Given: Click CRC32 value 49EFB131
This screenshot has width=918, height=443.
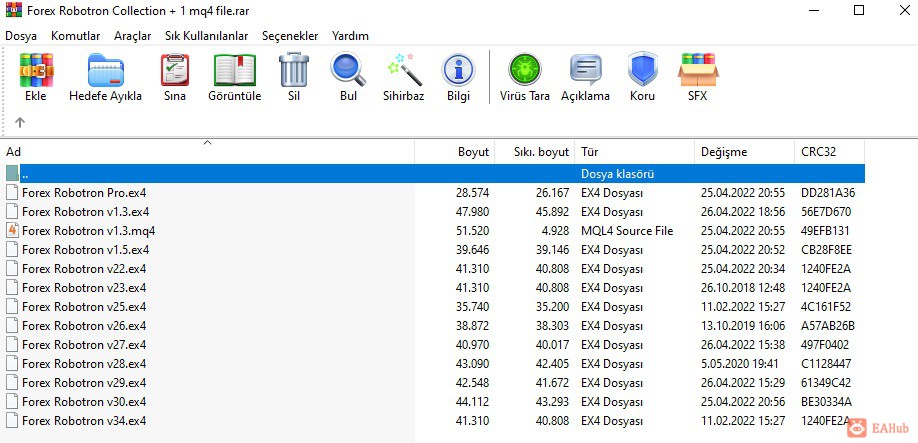Looking at the screenshot, I should [x=825, y=231].
